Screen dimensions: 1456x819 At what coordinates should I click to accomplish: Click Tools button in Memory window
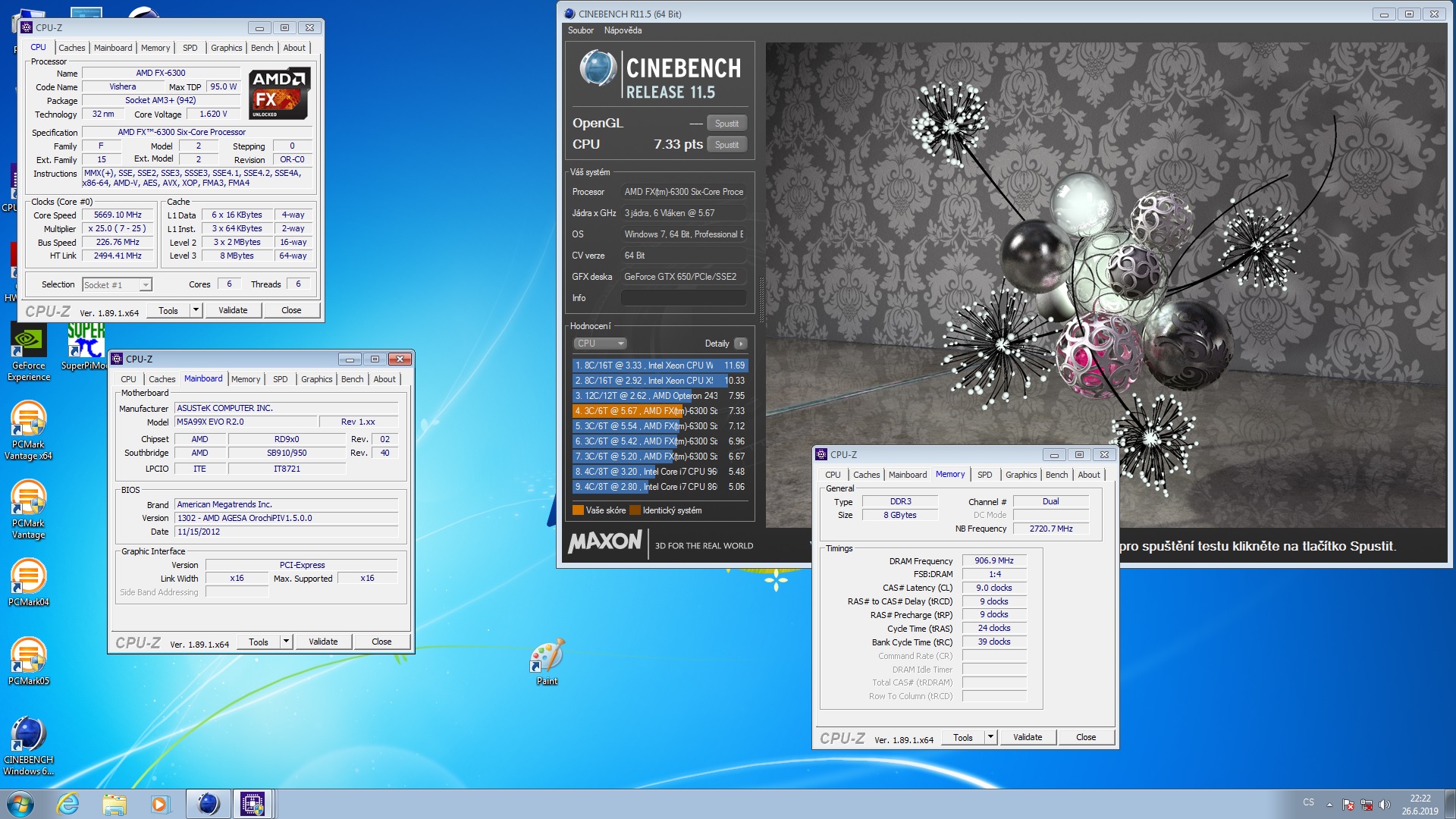point(962,737)
